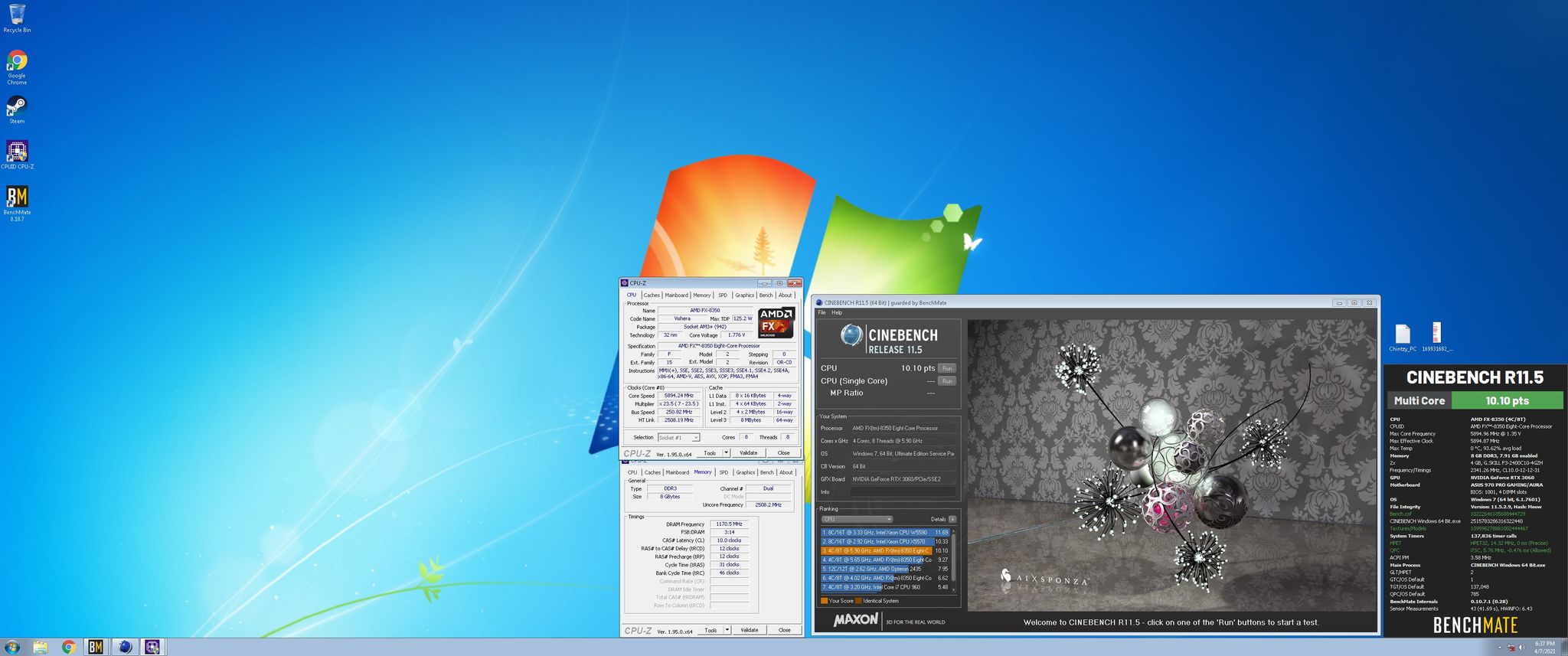This screenshot has width=1568, height=656.
Task: Select the 169931682_ file icon on desktop
Action: click(x=1437, y=338)
